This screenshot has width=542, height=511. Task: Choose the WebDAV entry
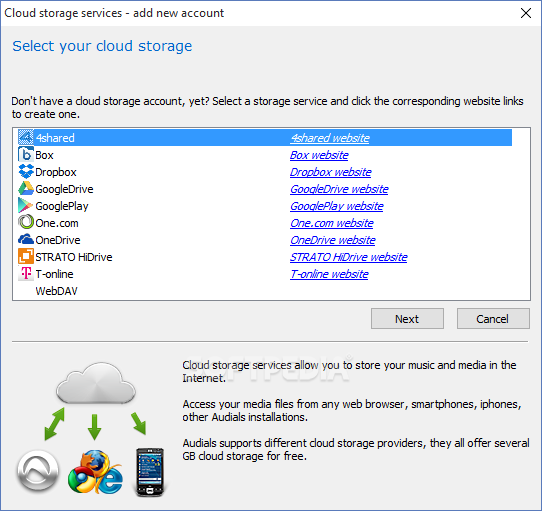pos(265,290)
